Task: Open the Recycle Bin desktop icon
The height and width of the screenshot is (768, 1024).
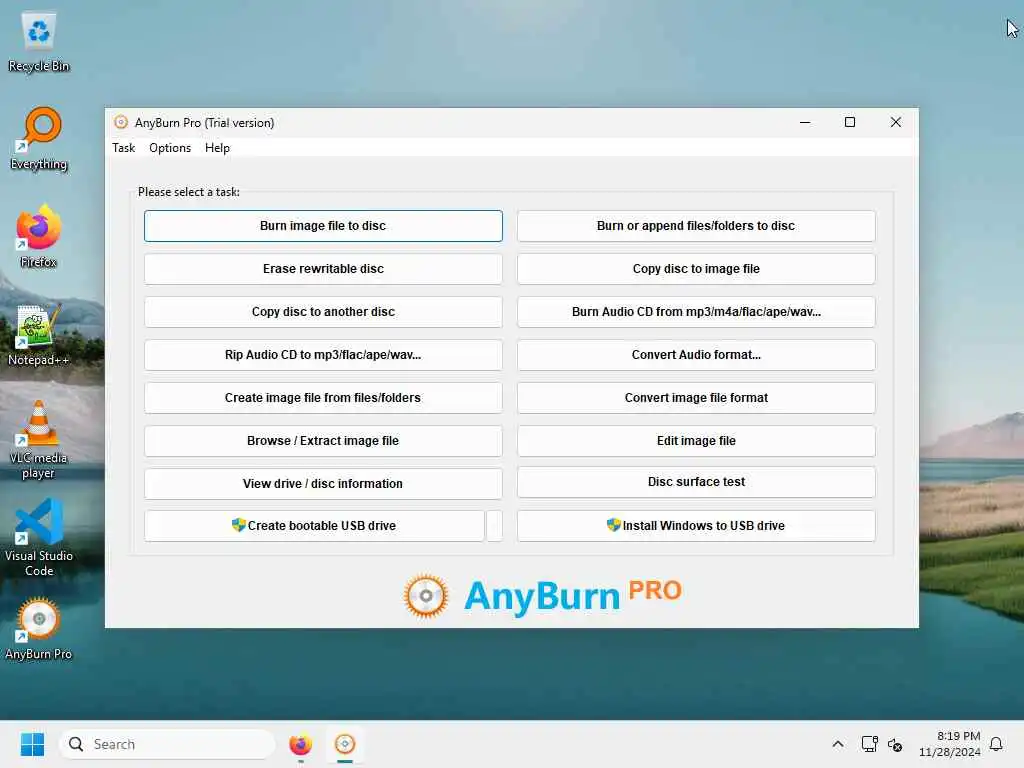Action: click(x=39, y=42)
